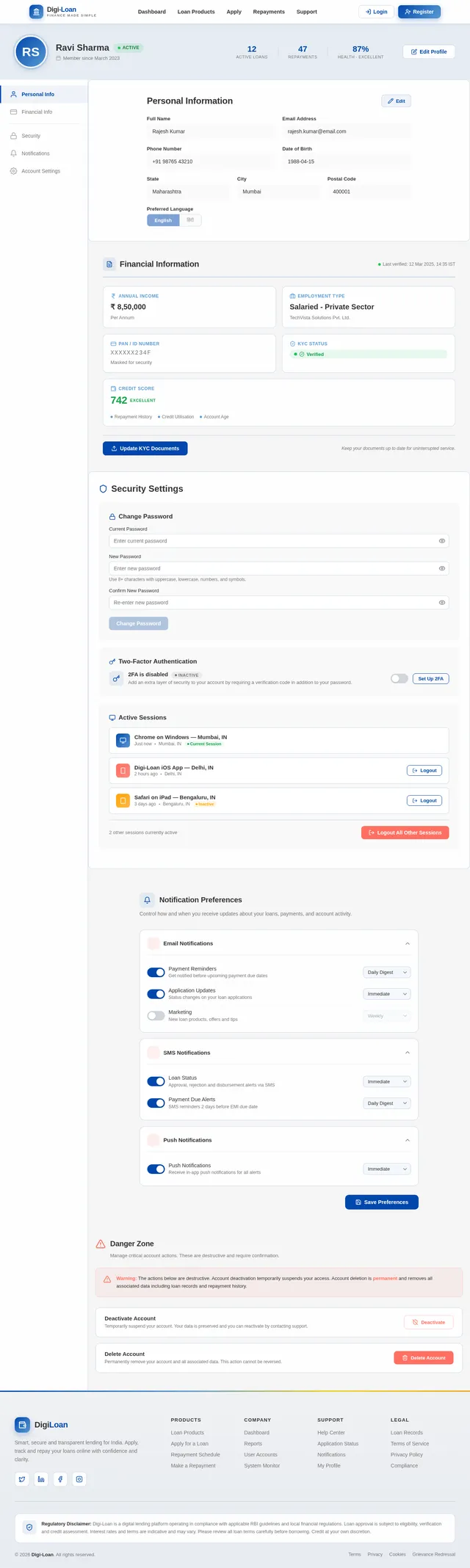The height and width of the screenshot is (1568, 470).
Task: Click the Chrome on Windows monitor icon
Action: point(123,741)
